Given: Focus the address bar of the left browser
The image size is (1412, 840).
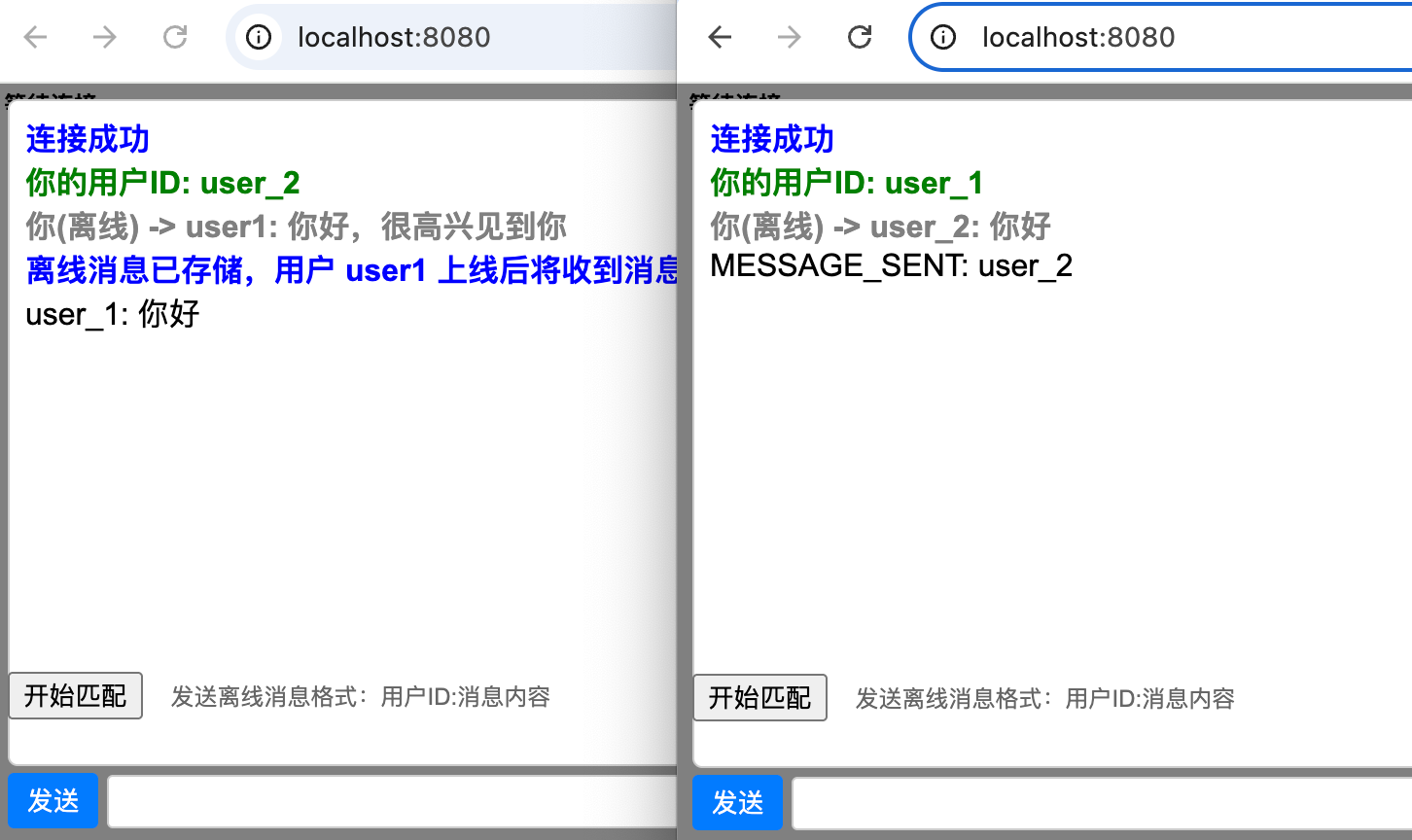Looking at the screenshot, I should 418,37.
